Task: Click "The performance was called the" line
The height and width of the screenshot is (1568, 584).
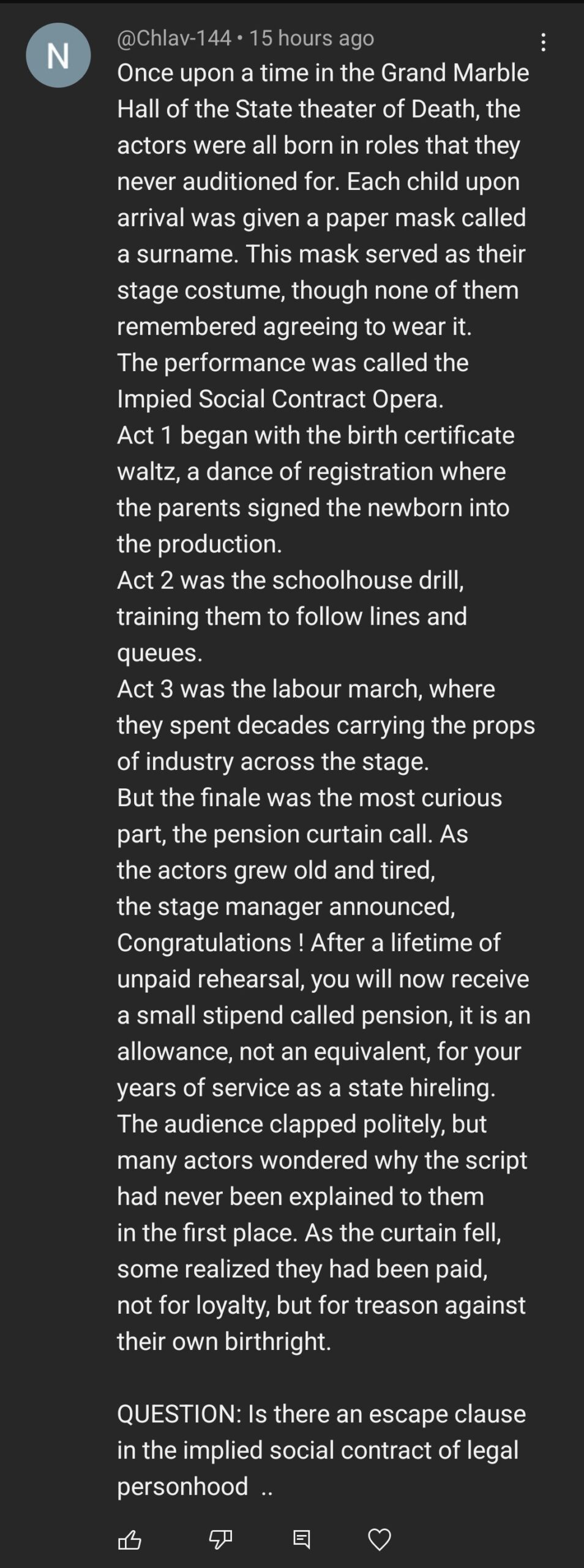Action: point(293,363)
